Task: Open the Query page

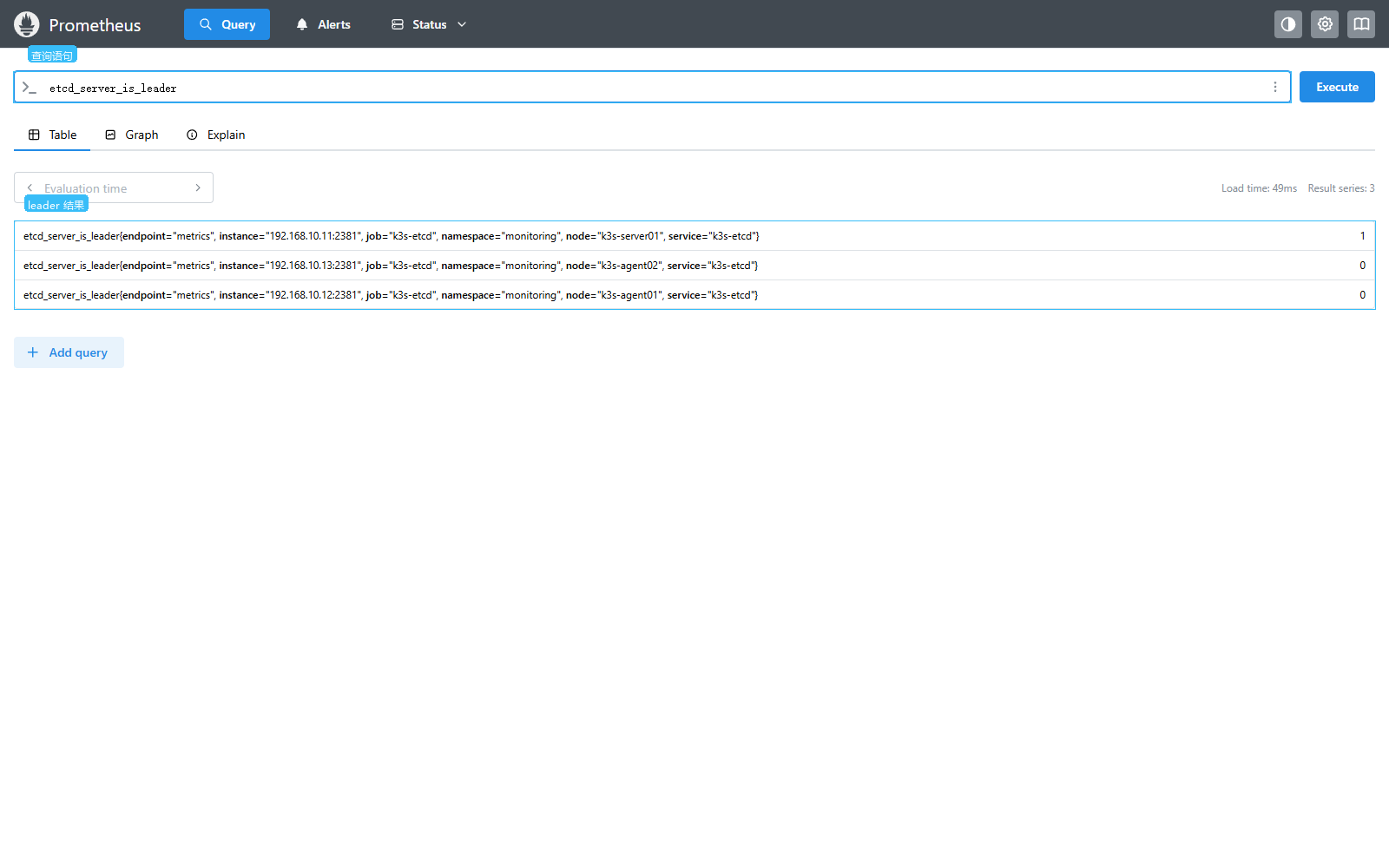Action: [227, 24]
